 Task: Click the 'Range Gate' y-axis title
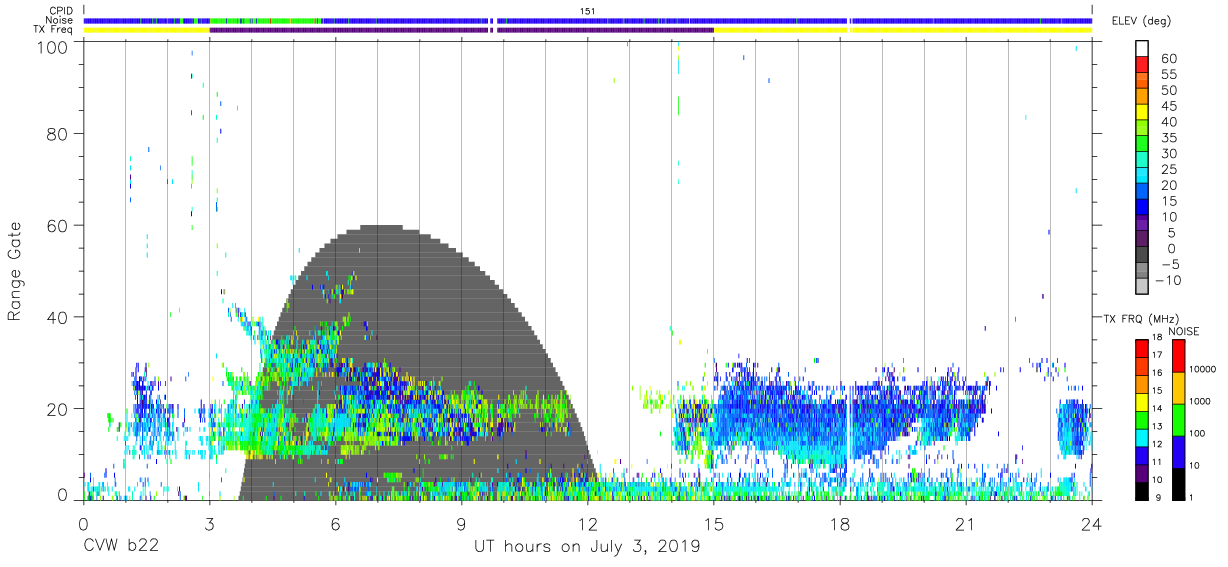click(15, 272)
